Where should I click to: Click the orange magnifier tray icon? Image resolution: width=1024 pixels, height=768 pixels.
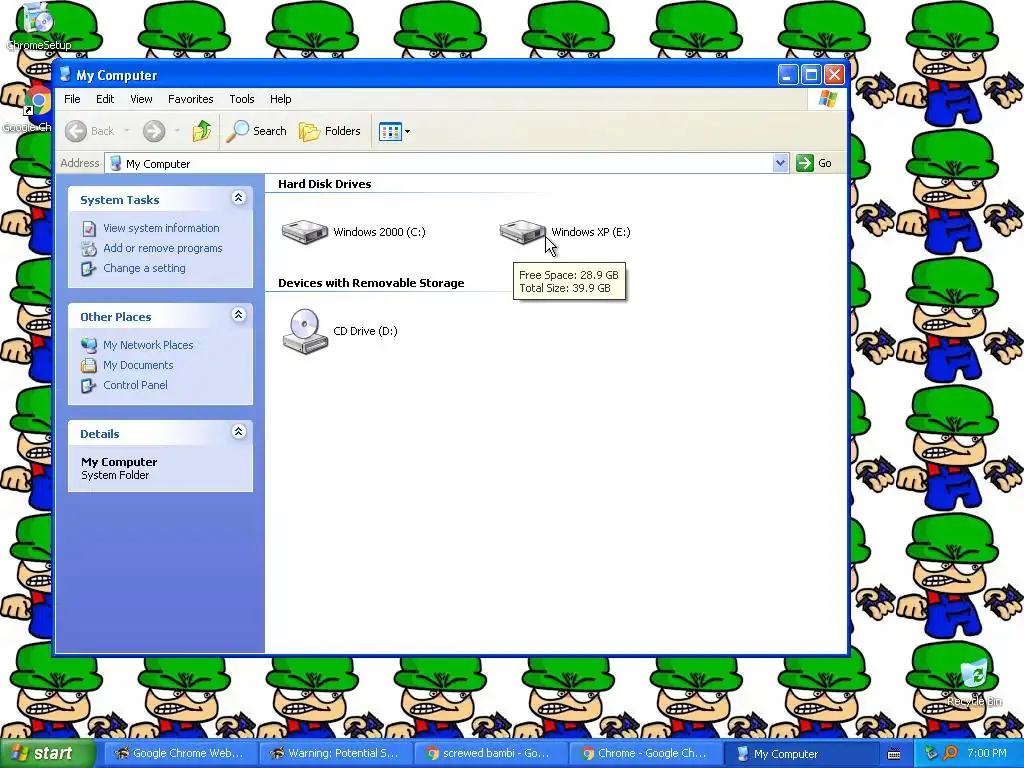click(x=950, y=754)
